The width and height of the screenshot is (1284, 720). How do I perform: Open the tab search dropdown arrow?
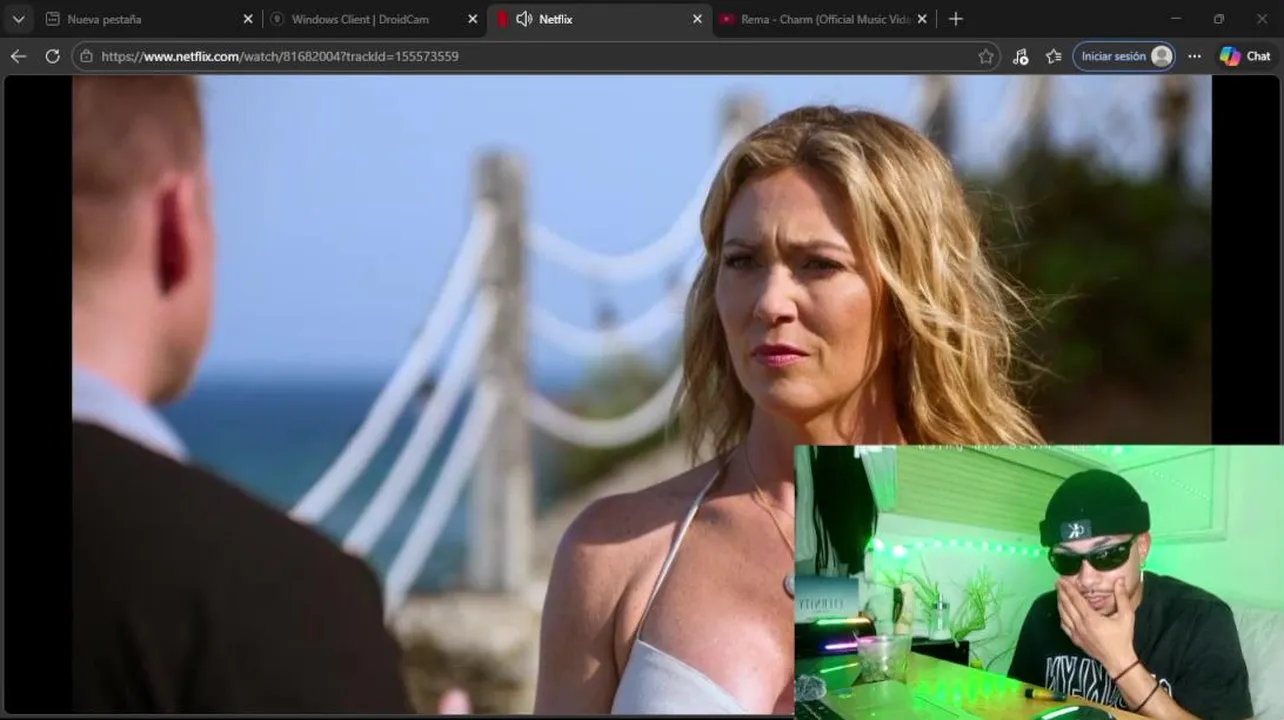pos(18,19)
